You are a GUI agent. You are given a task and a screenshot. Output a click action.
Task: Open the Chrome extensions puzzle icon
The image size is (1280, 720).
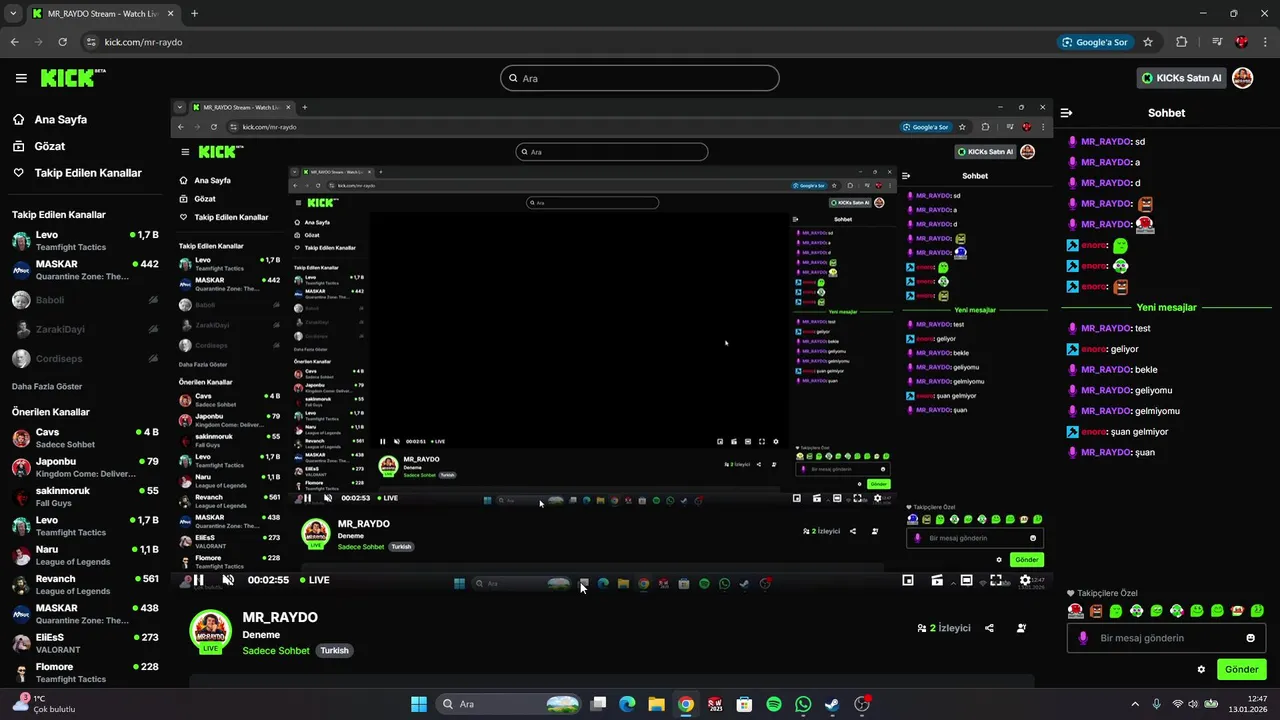(x=1181, y=42)
